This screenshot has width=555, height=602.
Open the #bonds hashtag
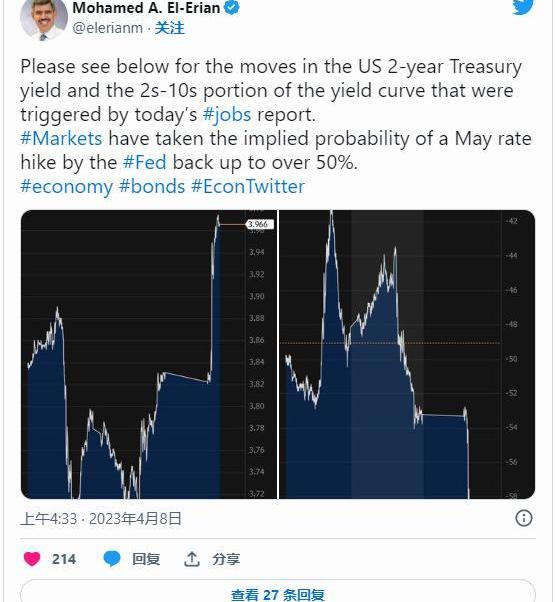click(152, 186)
